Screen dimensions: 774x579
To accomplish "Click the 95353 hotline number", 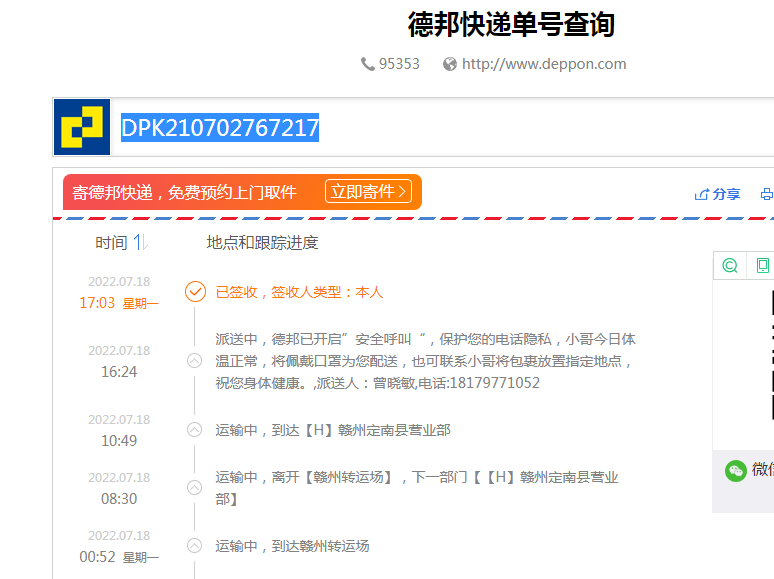I will (x=399, y=64).
